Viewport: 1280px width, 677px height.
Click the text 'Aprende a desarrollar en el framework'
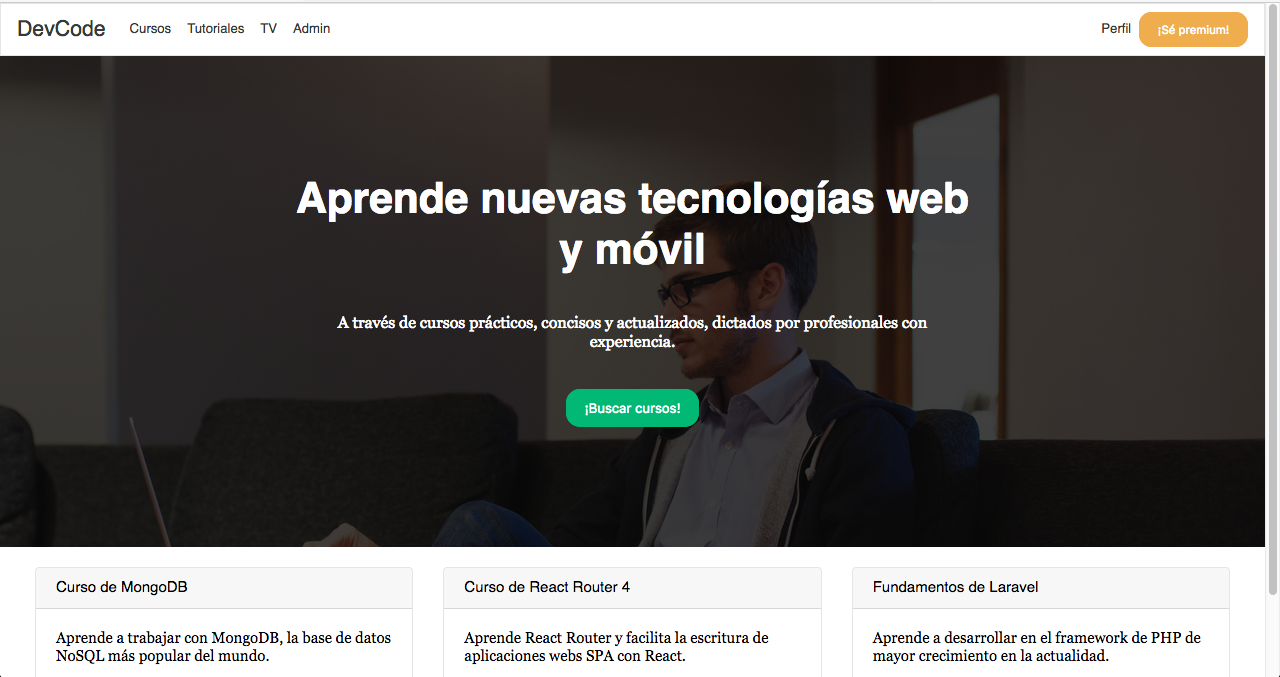tap(1037, 647)
